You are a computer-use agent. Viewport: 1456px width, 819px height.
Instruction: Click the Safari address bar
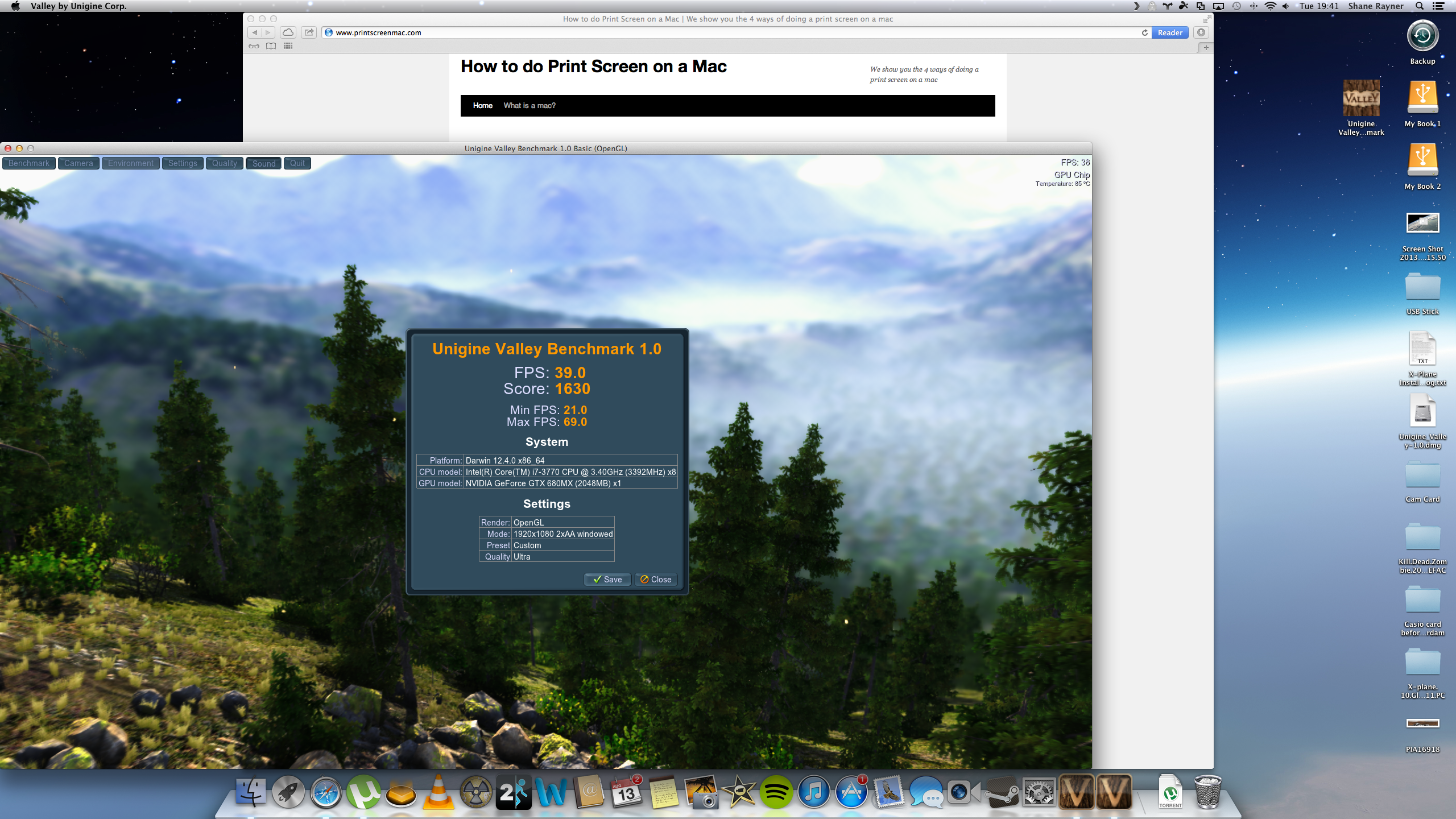734,32
